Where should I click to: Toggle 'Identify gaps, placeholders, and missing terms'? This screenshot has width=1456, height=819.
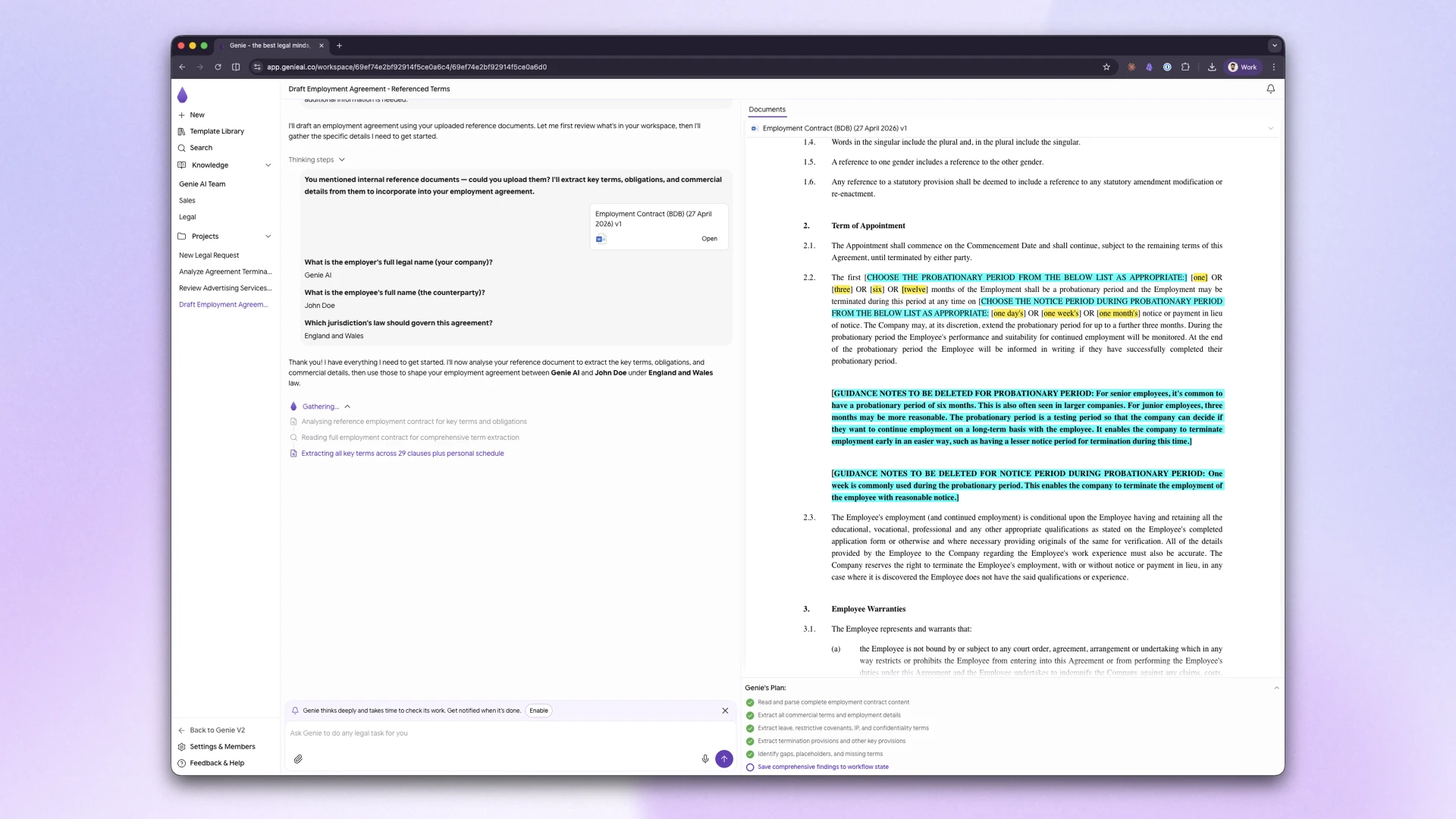pyautogui.click(x=750, y=754)
